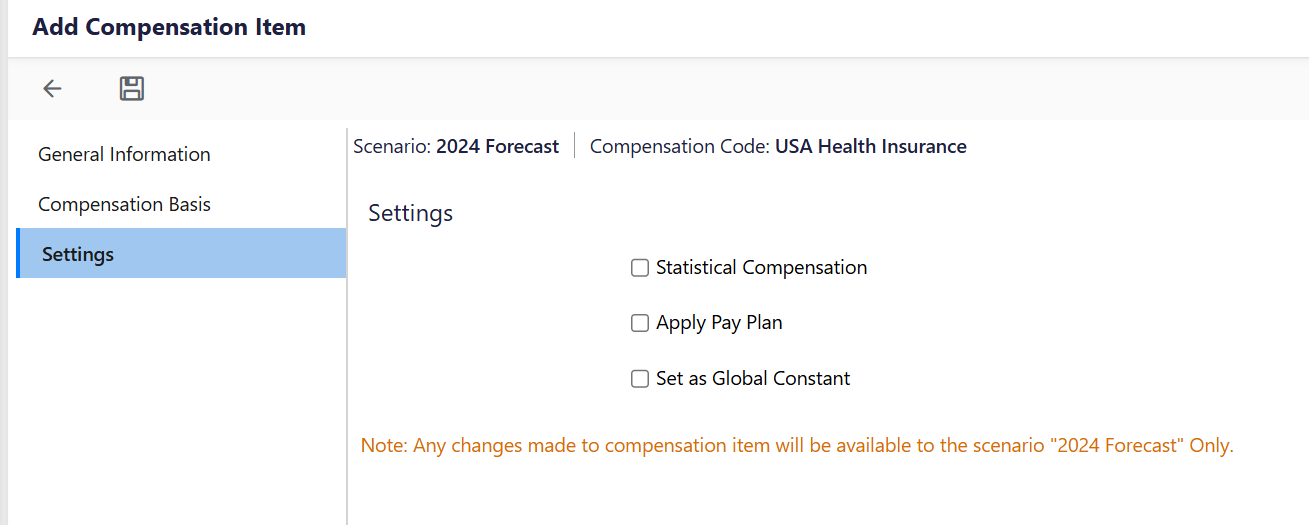Tick the Apply Pay Plan checkbox
Screen dimensions: 1309x525
pyautogui.click(x=640, y=323)
